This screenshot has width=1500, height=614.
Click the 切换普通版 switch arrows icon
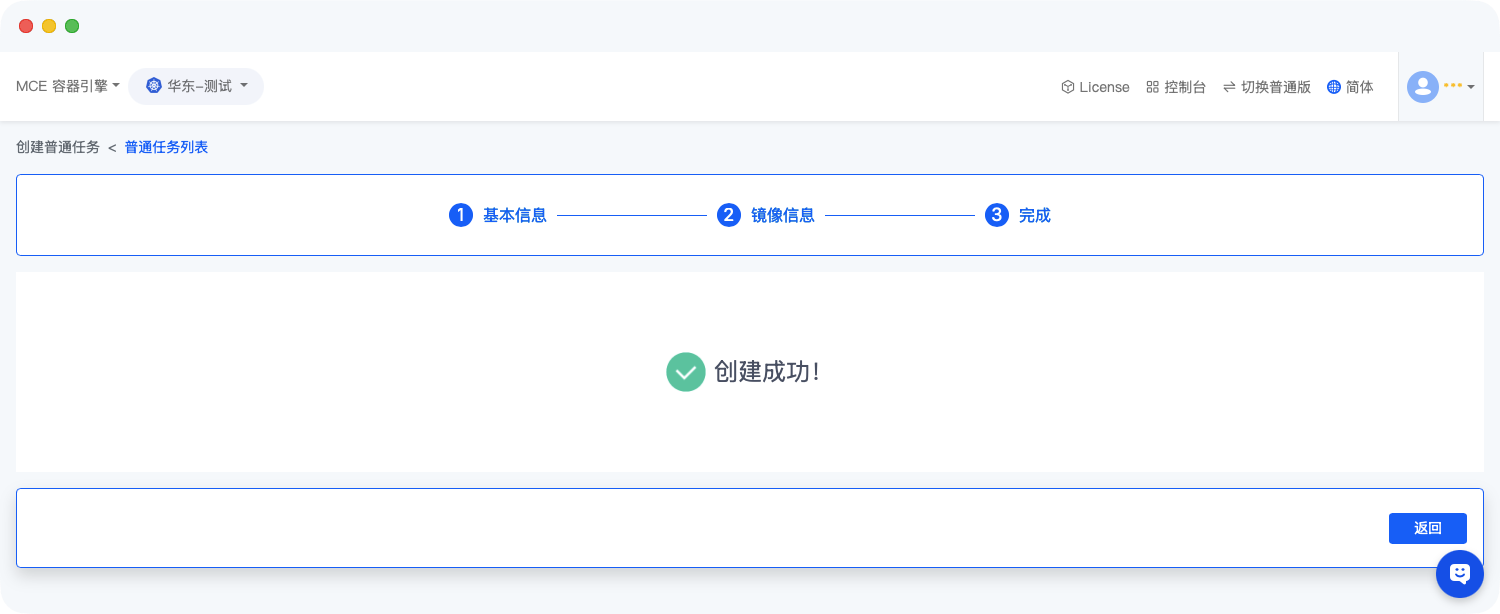tap(1229, 86)
